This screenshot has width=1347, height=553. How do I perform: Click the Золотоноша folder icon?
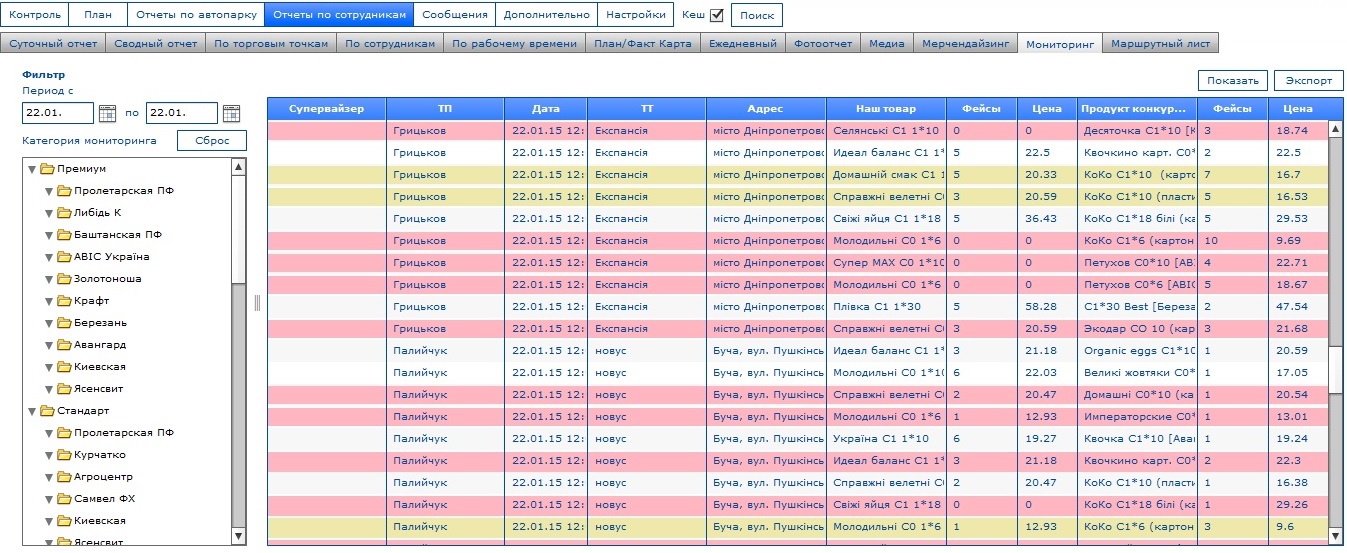coord(64,279)
